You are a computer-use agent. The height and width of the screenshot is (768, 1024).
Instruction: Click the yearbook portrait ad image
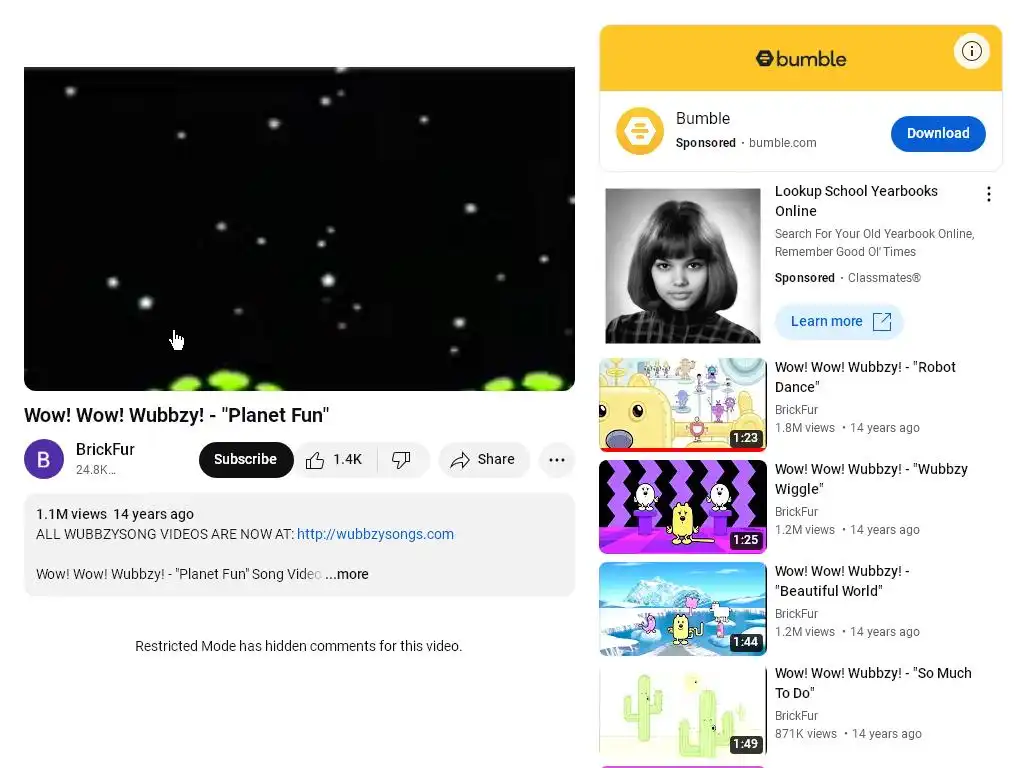pos(682,266)
